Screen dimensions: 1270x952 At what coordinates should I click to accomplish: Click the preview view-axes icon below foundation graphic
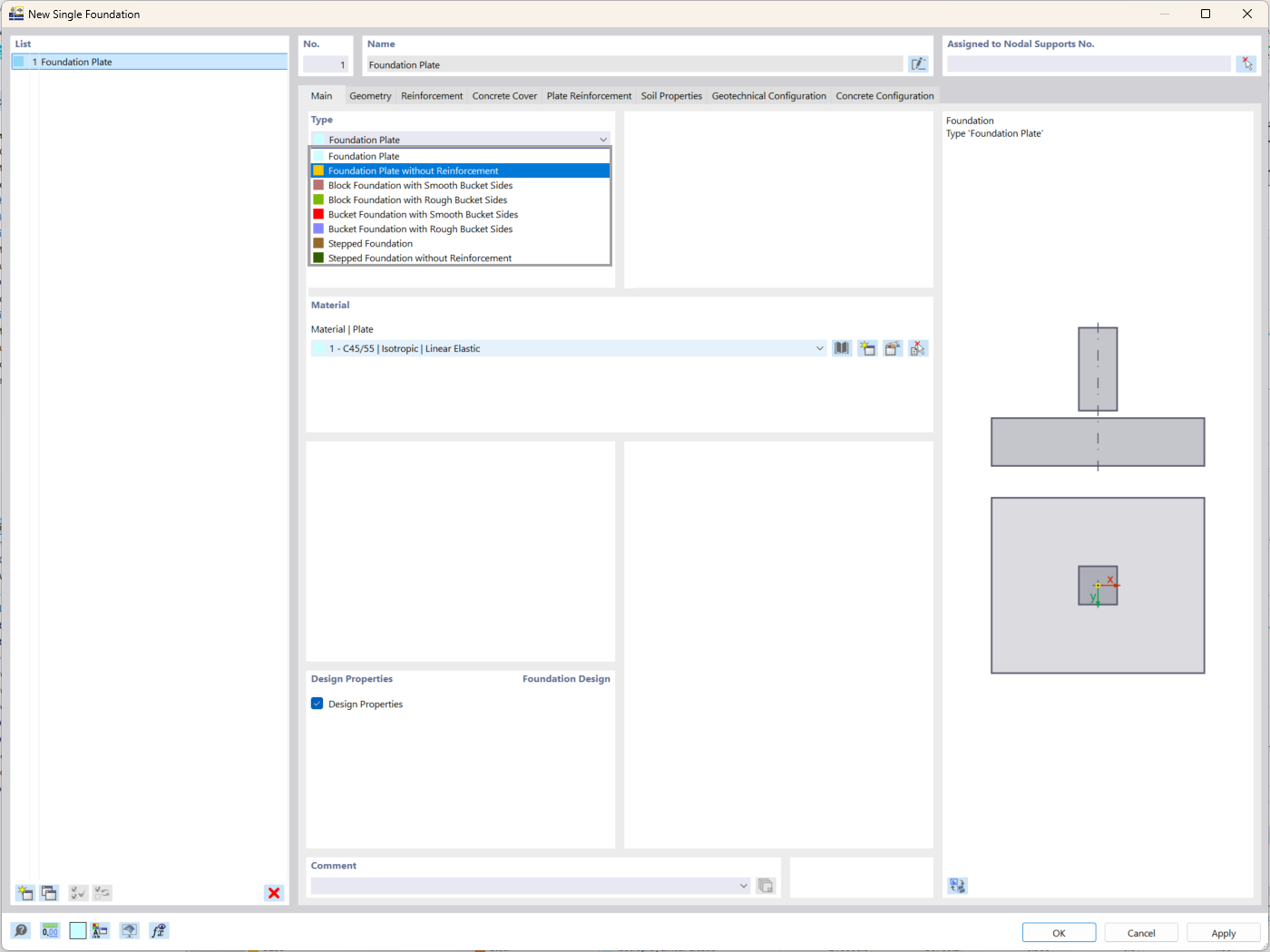pyautogui.click(x=958, y=886)
